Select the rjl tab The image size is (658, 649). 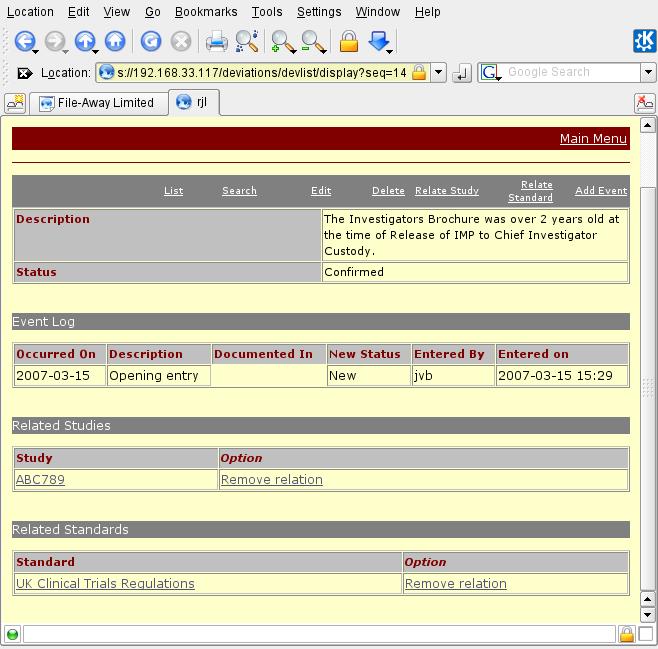point(194,102)
